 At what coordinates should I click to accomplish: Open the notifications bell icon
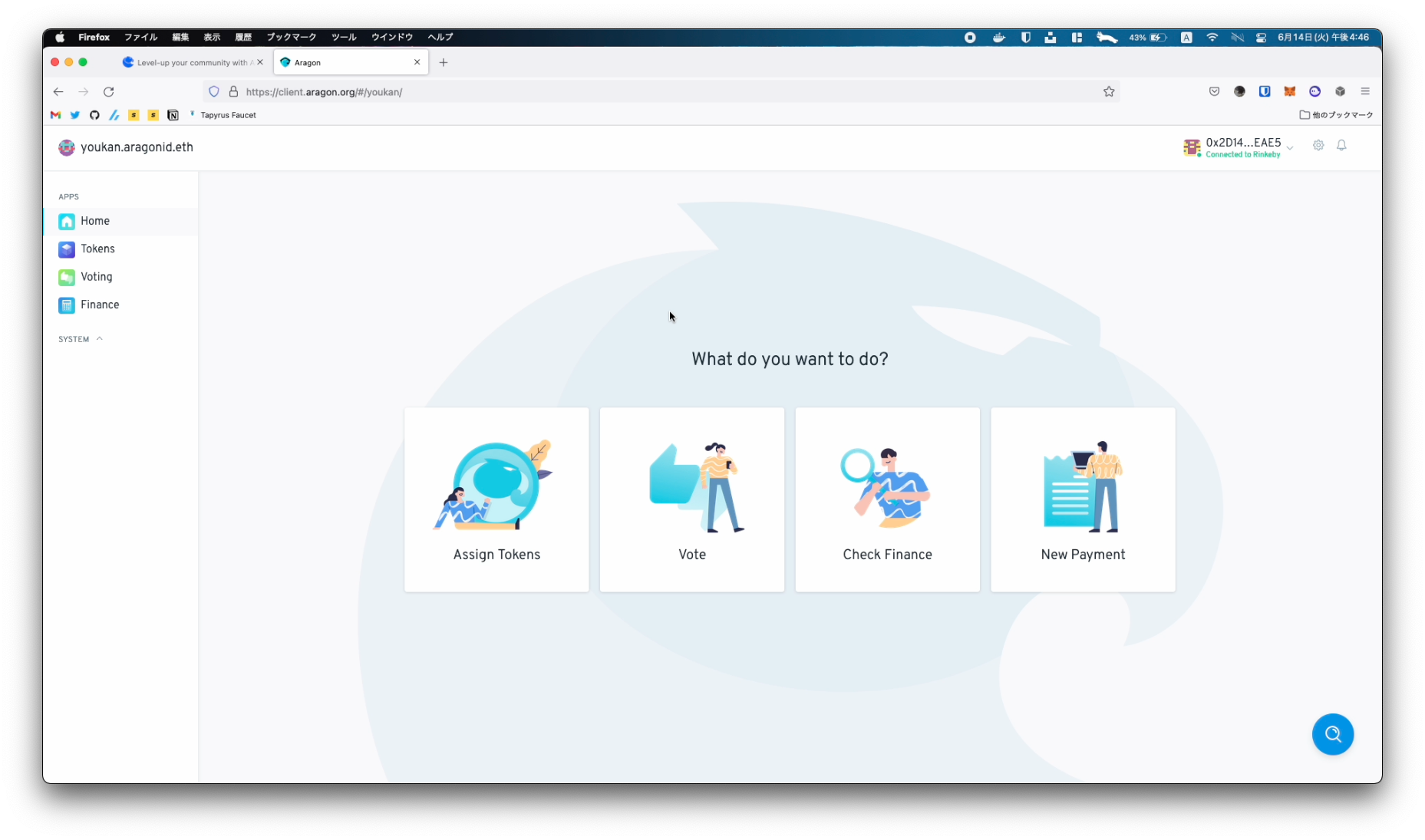pyautogui.click(x=1341, y=146)
